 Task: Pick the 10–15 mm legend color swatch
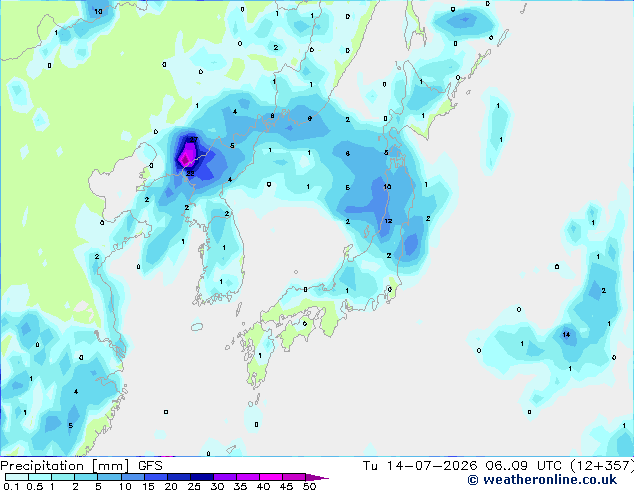132,477
